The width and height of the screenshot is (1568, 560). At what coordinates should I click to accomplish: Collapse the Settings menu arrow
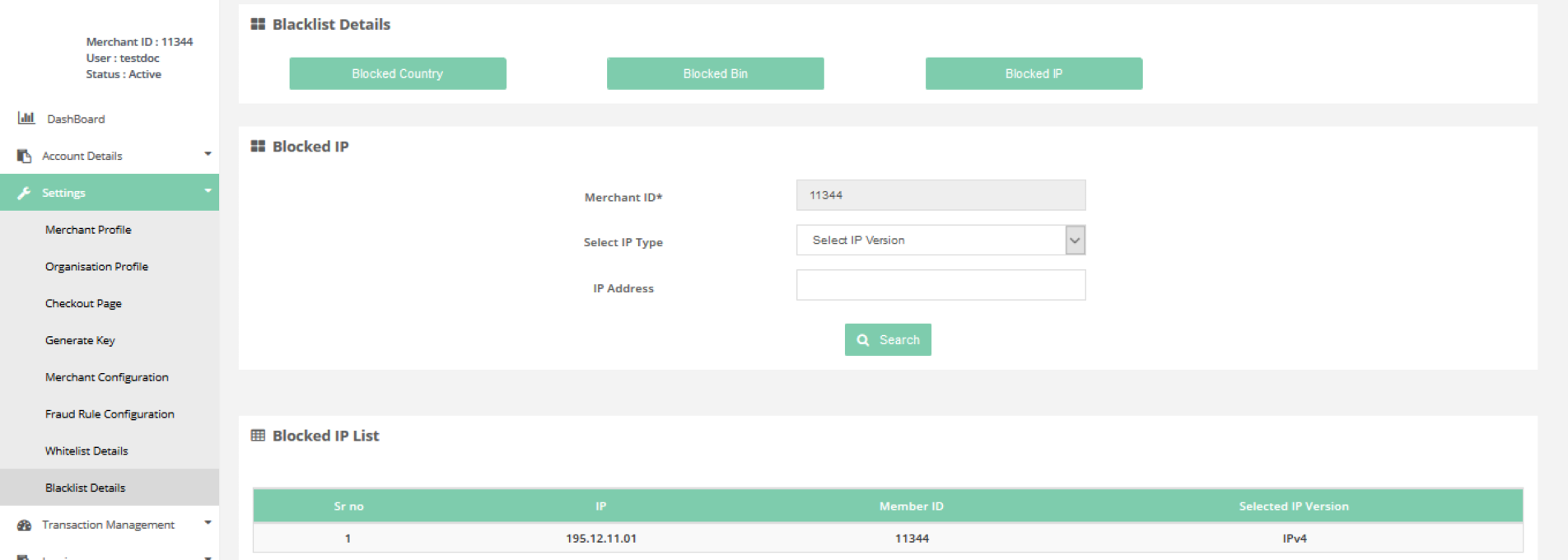click(x=208, y=191)
